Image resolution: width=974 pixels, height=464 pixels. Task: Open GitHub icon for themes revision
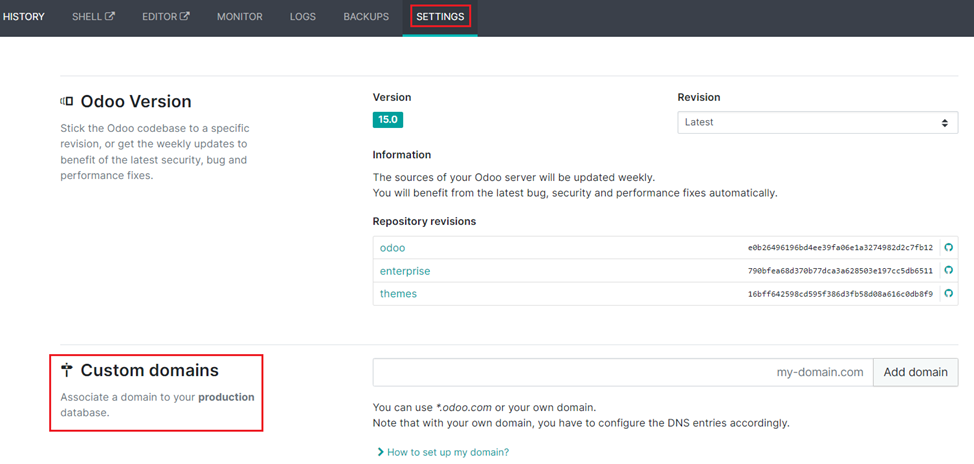tap(949, 293)
